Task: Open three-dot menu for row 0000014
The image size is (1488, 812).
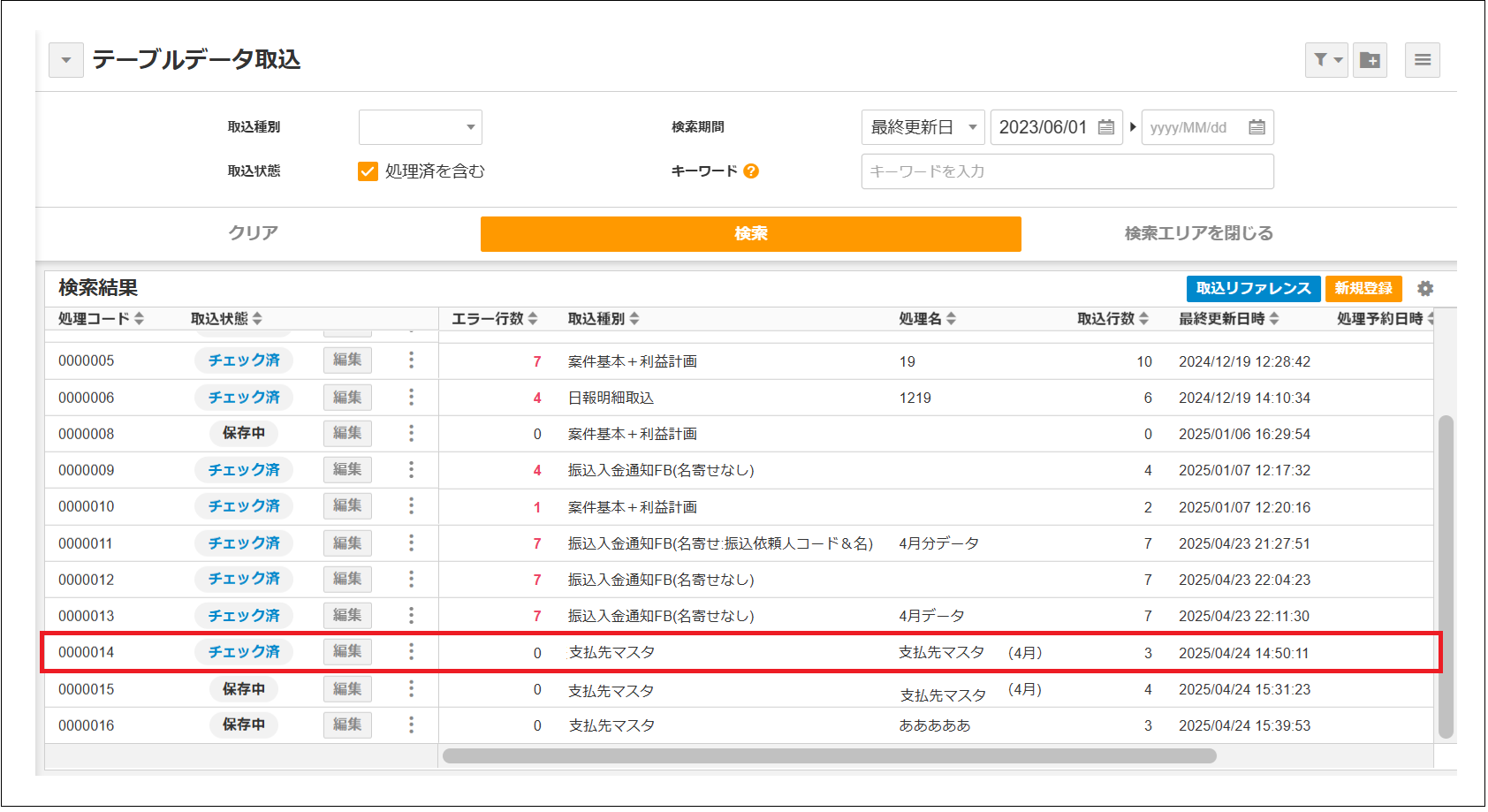Action: point(411,652)
